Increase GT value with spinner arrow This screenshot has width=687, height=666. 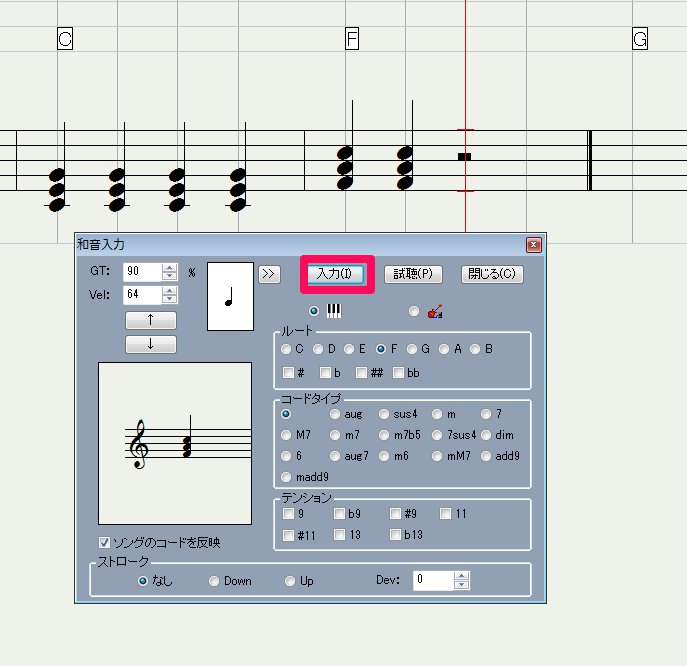click(x=169, y=267)
